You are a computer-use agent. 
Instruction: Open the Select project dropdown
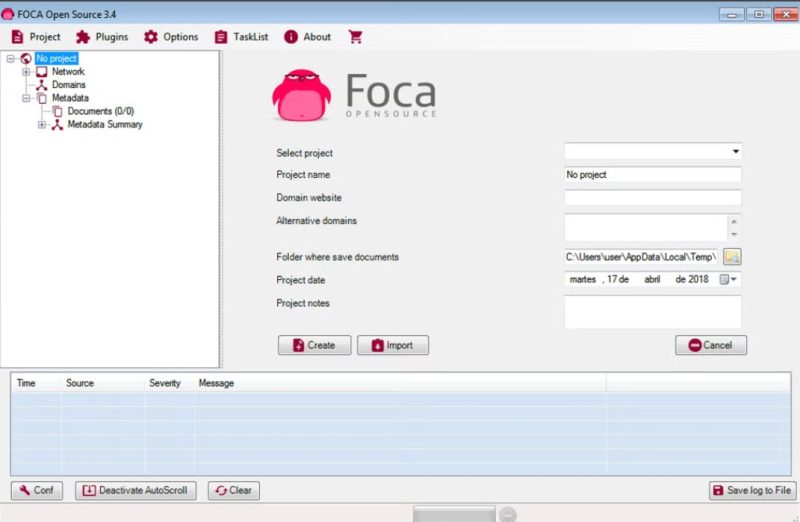tap(735, 152)
